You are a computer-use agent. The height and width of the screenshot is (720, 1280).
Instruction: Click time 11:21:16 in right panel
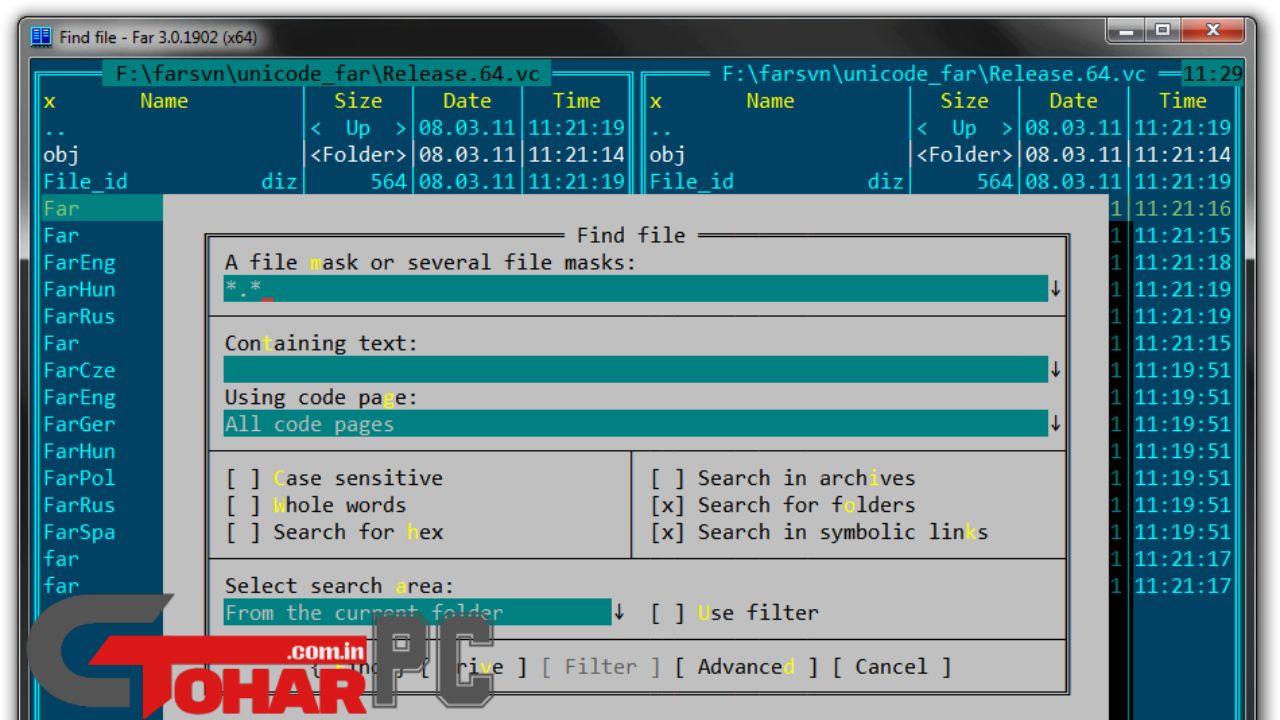(1183, 209)
